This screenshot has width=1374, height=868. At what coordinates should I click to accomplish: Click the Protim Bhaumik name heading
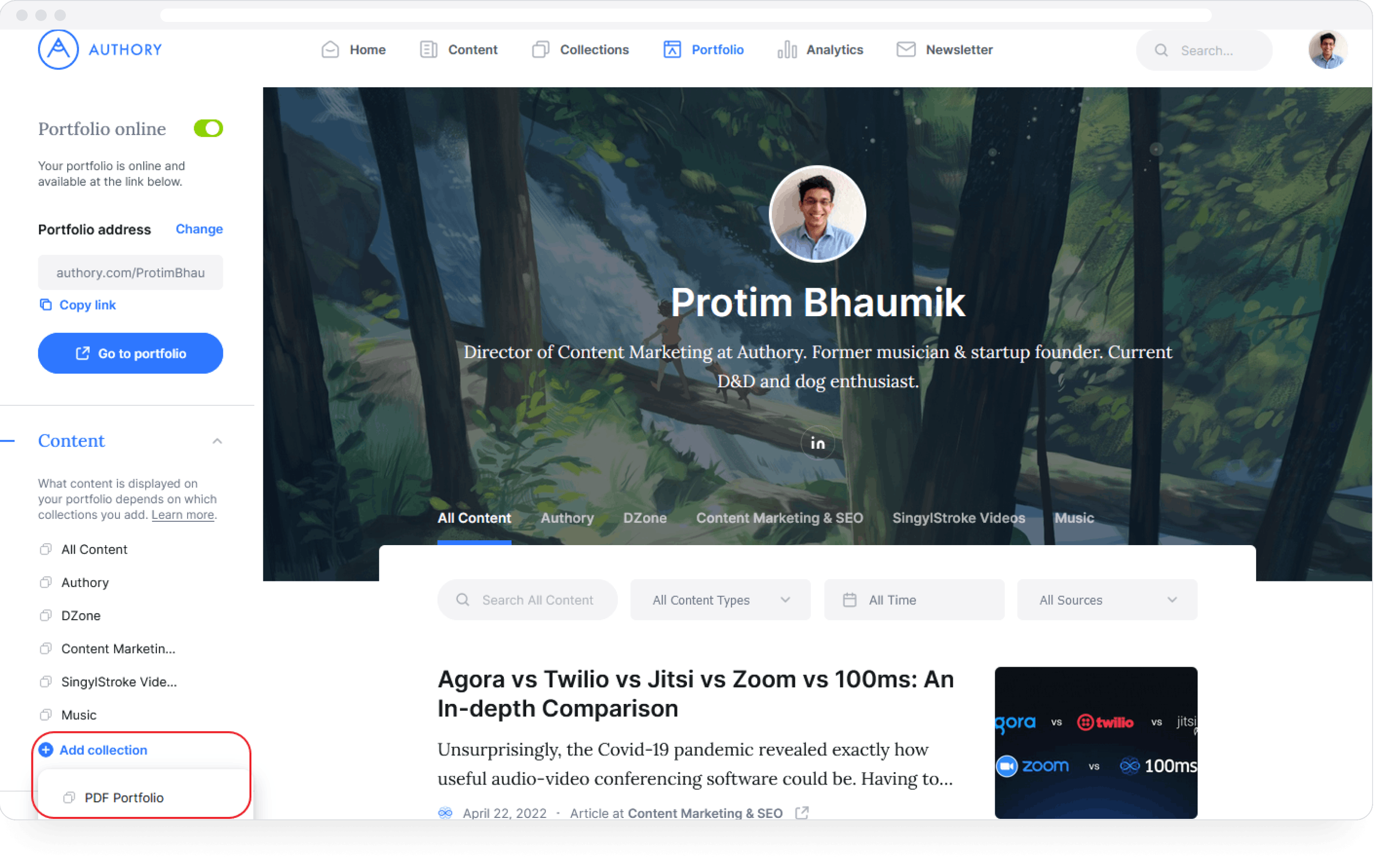coord(817,303)
